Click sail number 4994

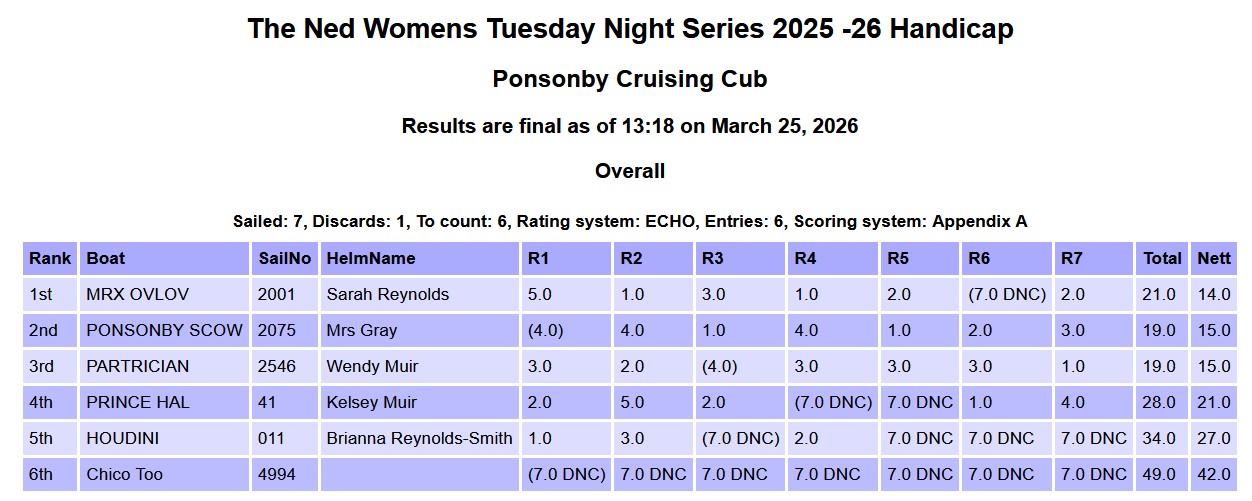point(277,474)
